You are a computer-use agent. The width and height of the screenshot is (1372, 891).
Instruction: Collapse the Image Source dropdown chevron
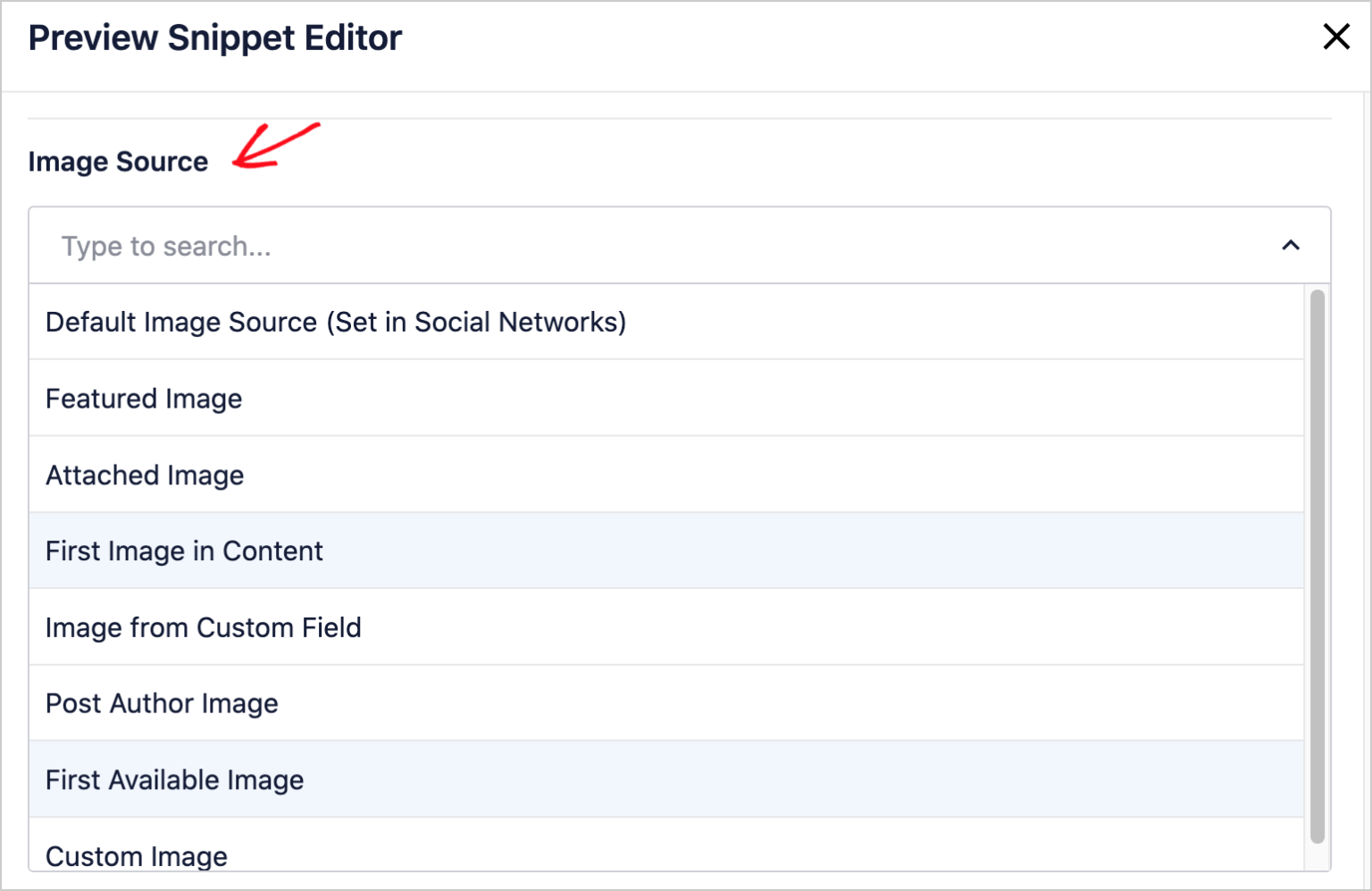coord(1291,246)
